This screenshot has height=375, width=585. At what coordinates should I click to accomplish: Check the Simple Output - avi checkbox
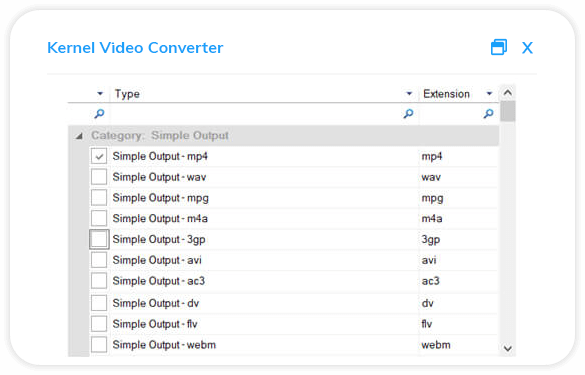[99, 260]
